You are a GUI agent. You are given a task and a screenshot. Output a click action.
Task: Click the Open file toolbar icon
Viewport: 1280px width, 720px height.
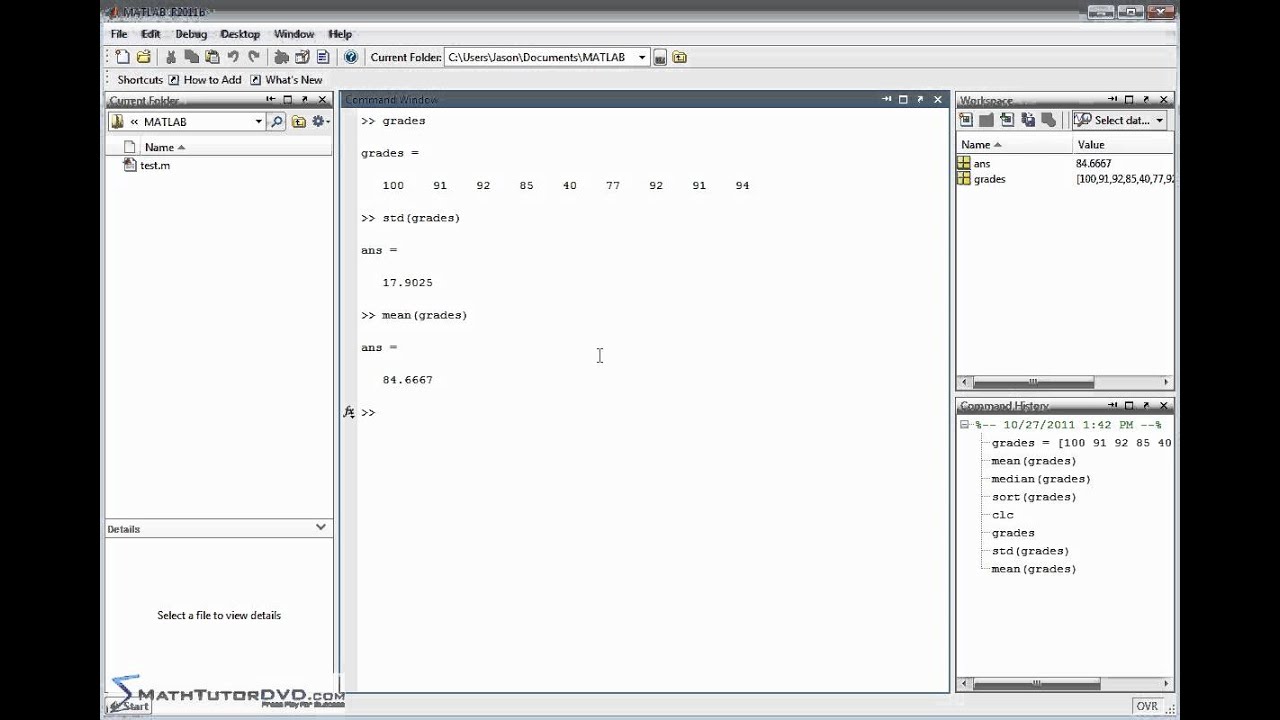pos(143,57)
